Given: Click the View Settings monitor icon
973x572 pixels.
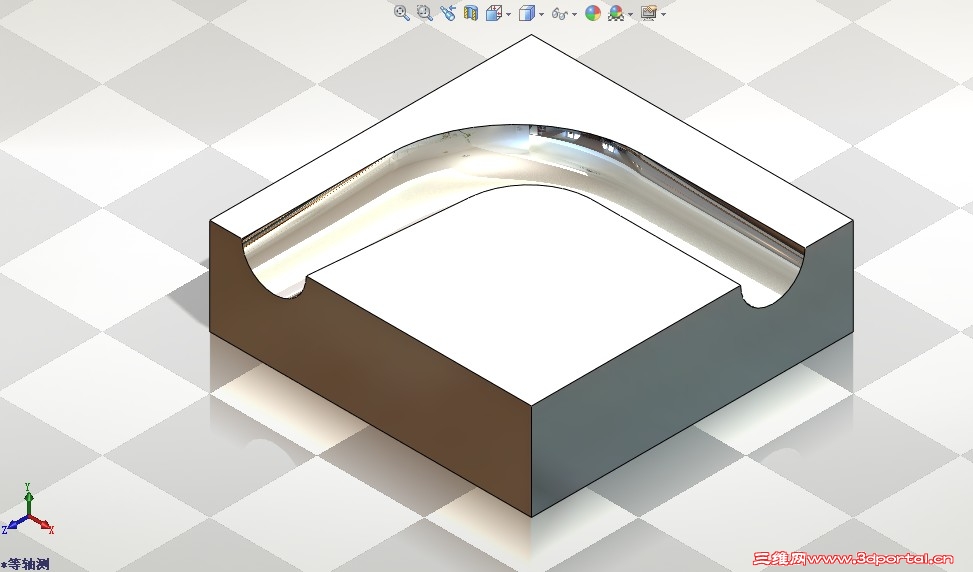Looking at the screenshot, I should pos(649,13).
